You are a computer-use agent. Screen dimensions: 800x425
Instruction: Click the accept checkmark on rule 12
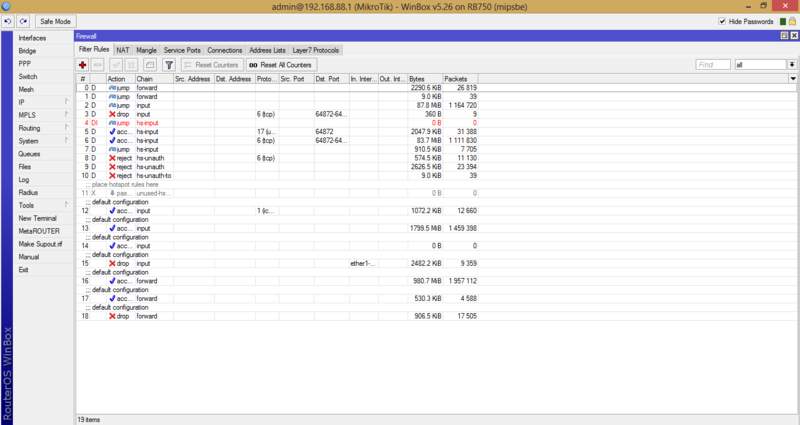click(x=112, y=211)
